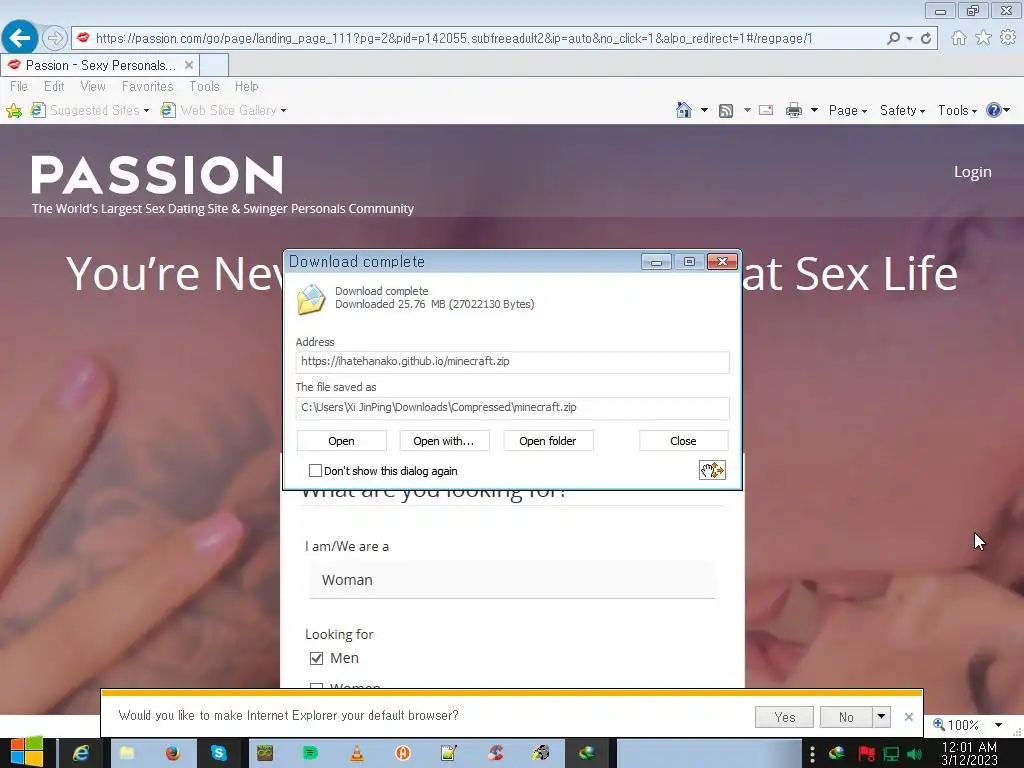Image resolution: width=1024 pixels, height=768 pixels.
Task: Expand the address bar search dropdown arrow
Action: point(909,39)
